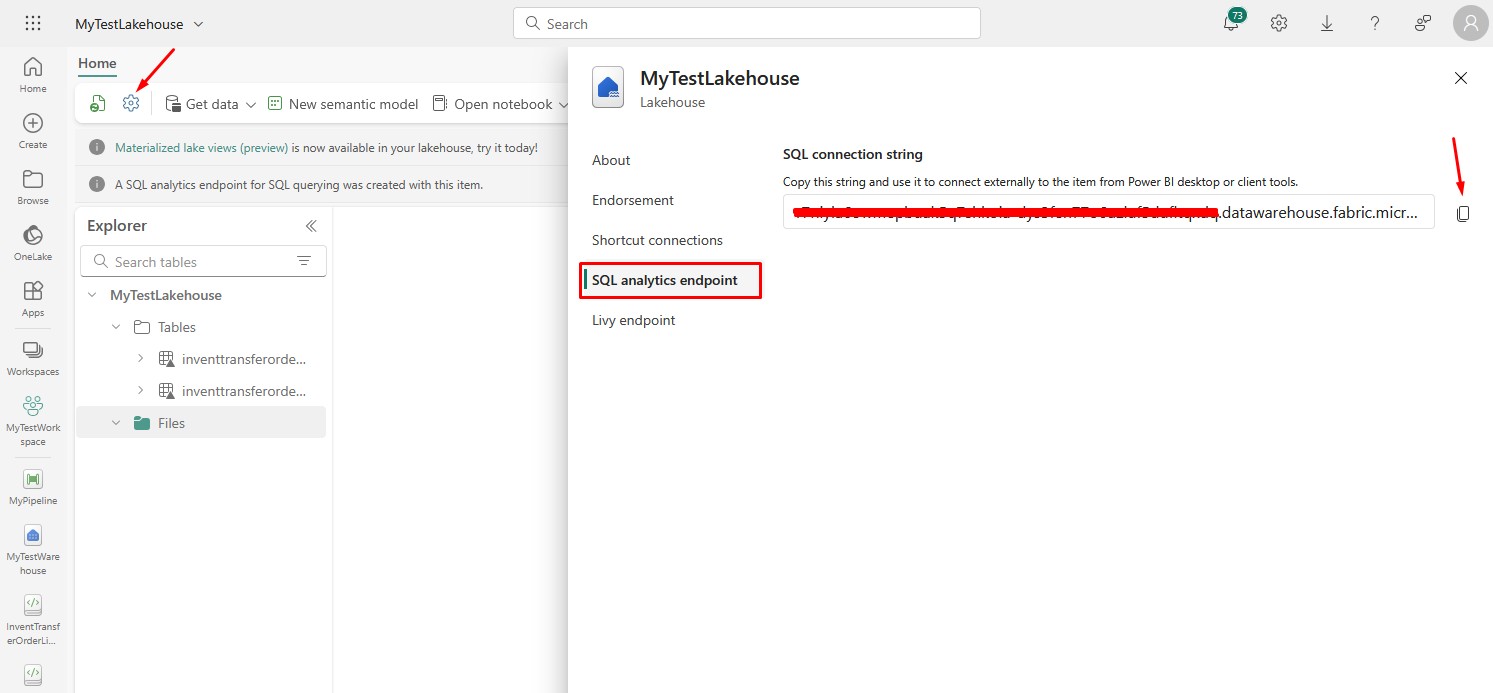Screen dimensions: 1493x693
Task: Click the download icon in the header
Action: click(x=1327, y=23)
